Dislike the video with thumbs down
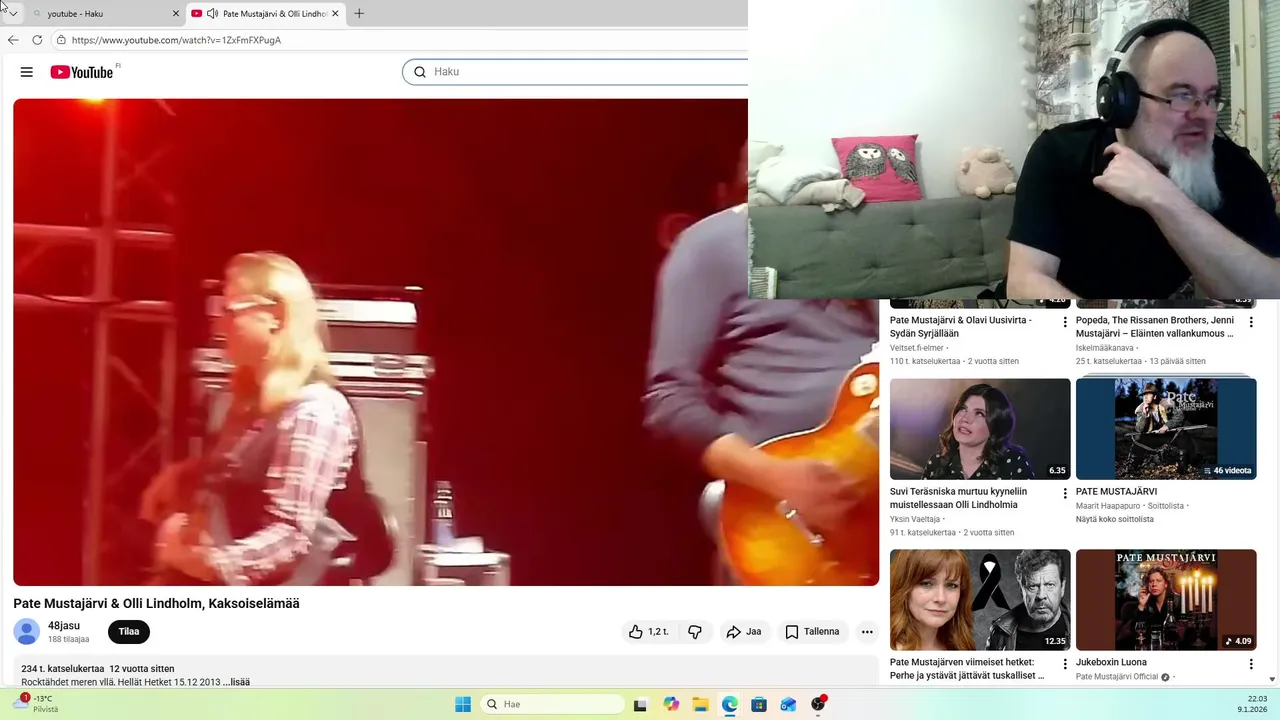1280x720 pixels. pos(695,632)
